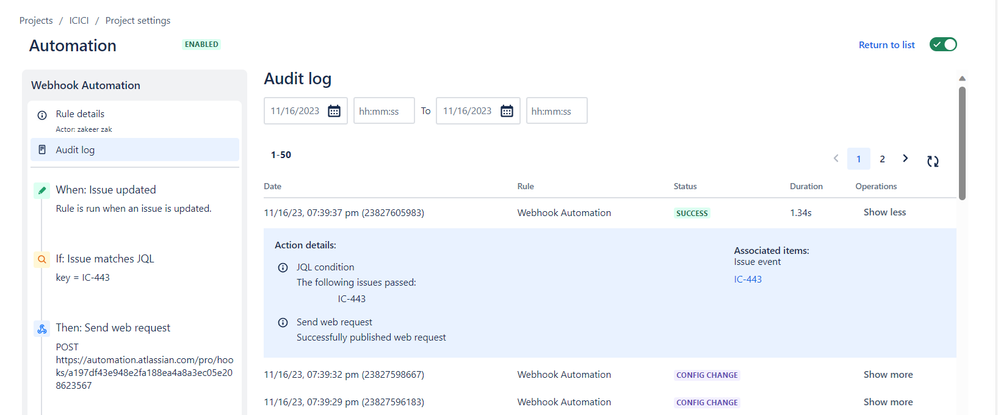Click the passed issue IC-443 under JQL condition
Viewport: 998px width, 415px height.
pos(352,299)
